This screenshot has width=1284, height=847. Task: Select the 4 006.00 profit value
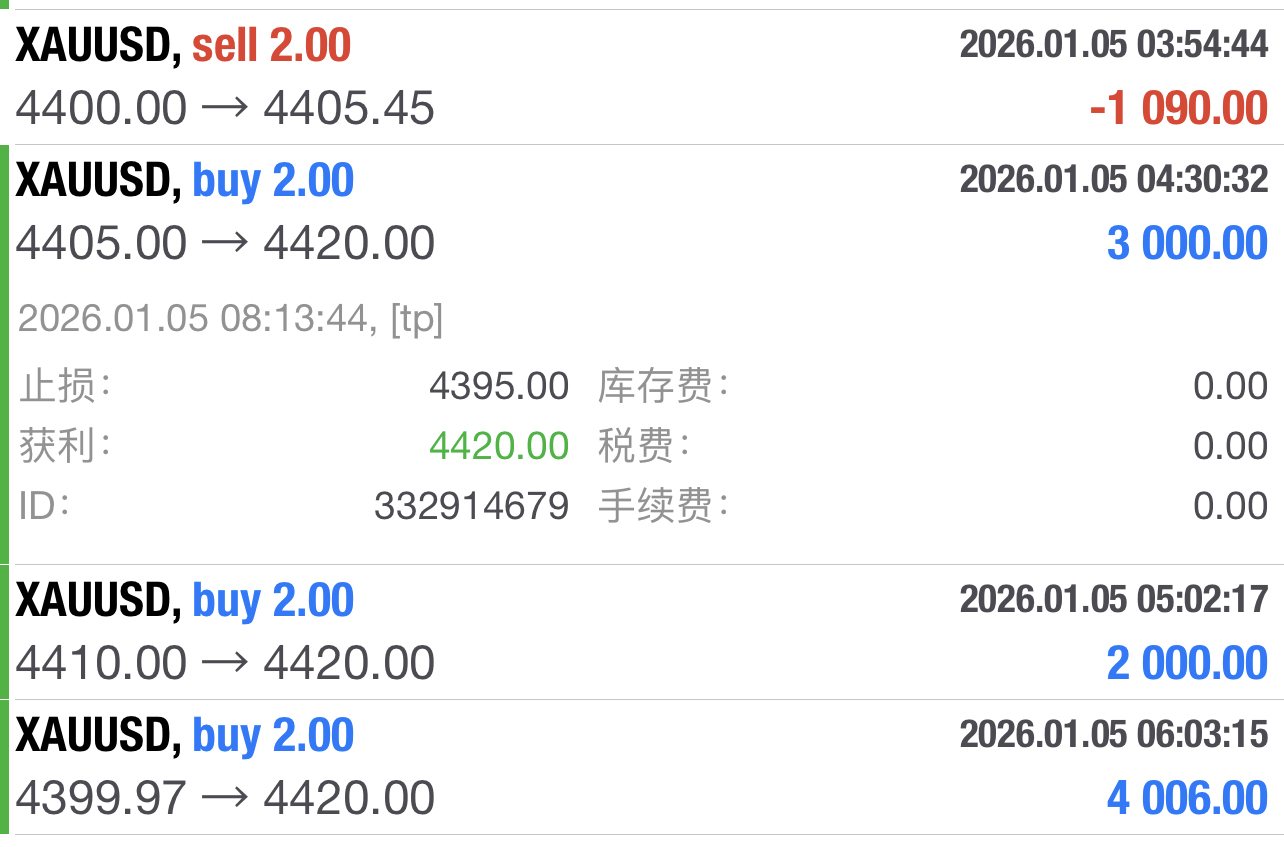[x=1187, y=798]
